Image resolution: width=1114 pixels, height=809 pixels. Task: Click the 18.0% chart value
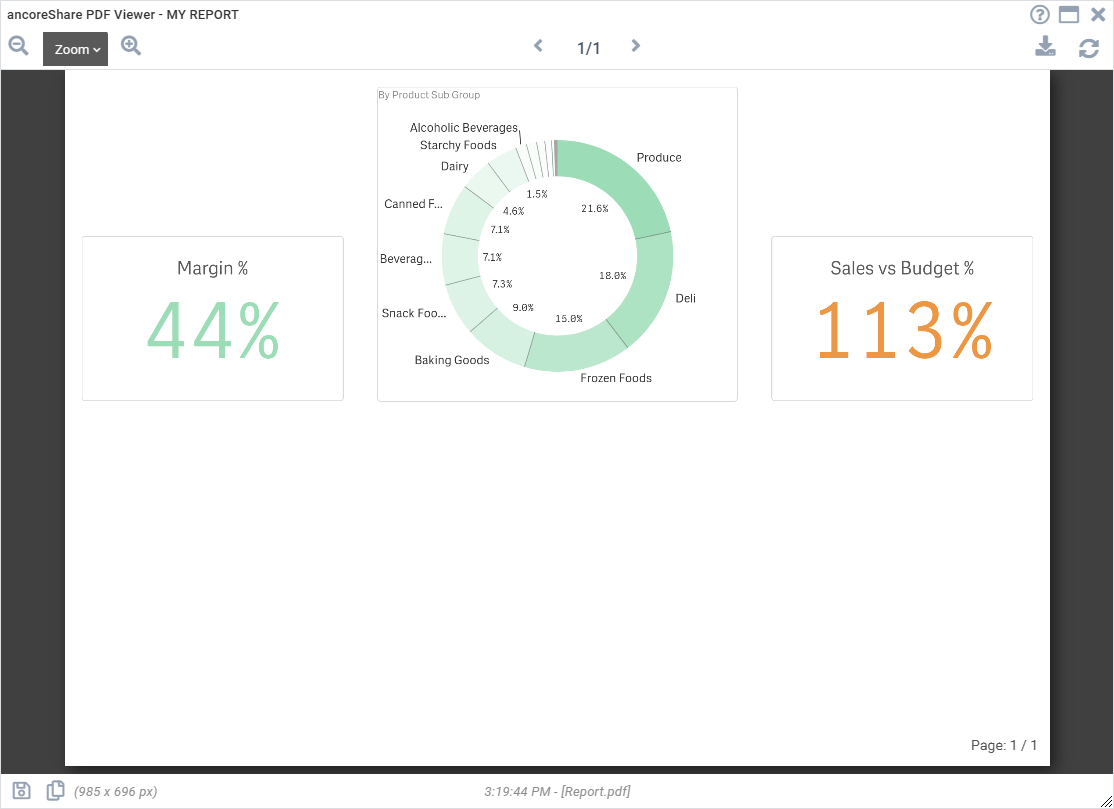tap(612, 276)
